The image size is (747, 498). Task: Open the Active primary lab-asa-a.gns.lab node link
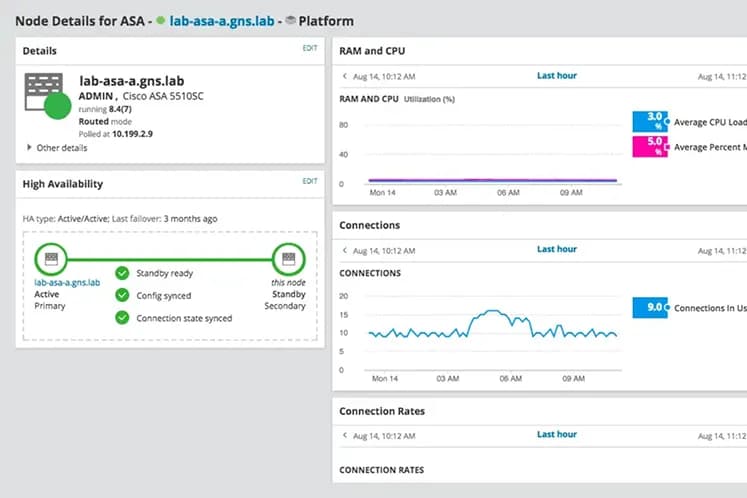[x=67, y=283]
